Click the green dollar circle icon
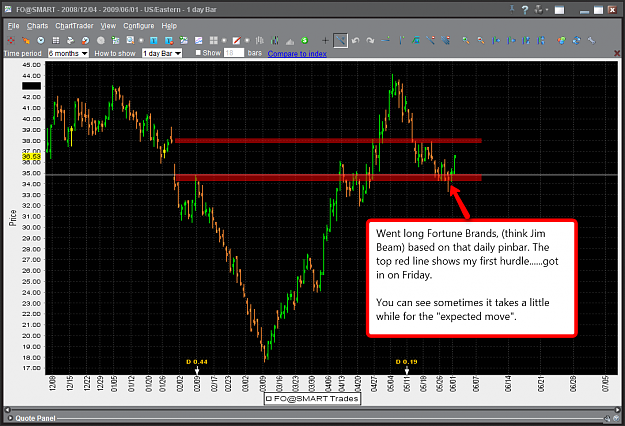Viewport: 625px width, 426px height. 305,40
